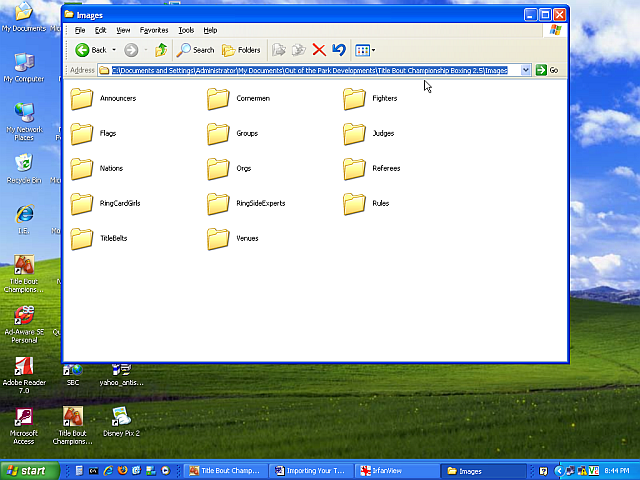
Task: Open yahoo_antis desktop file
Action: (121, 375)
